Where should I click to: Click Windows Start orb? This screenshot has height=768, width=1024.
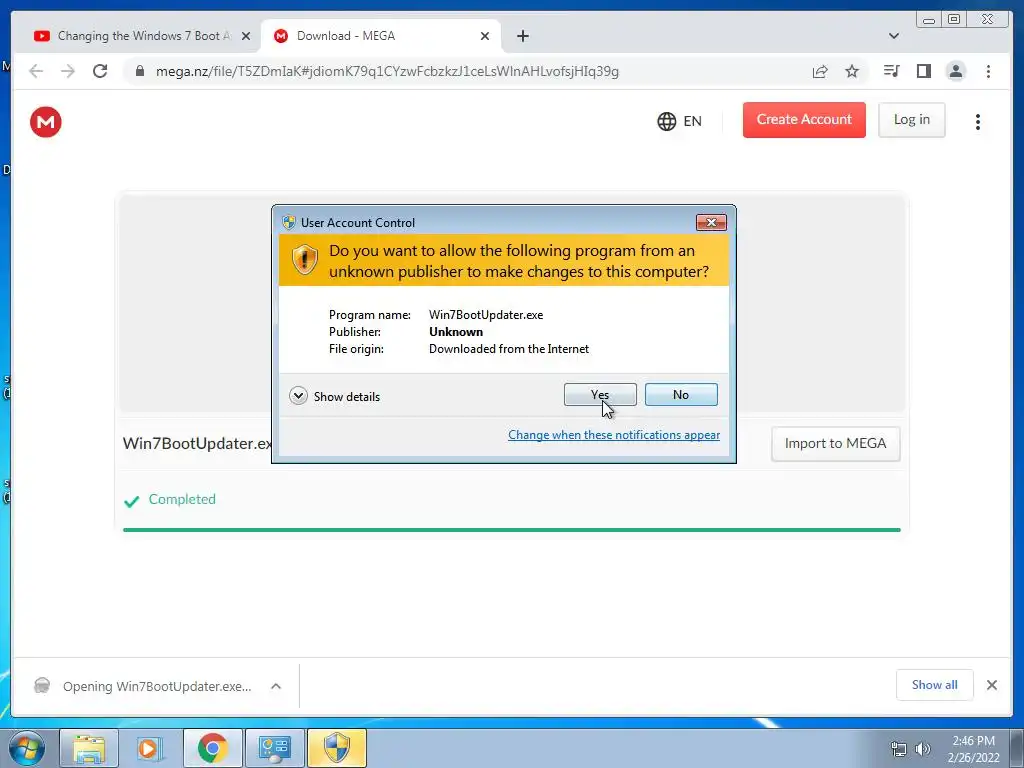(27, 748)
